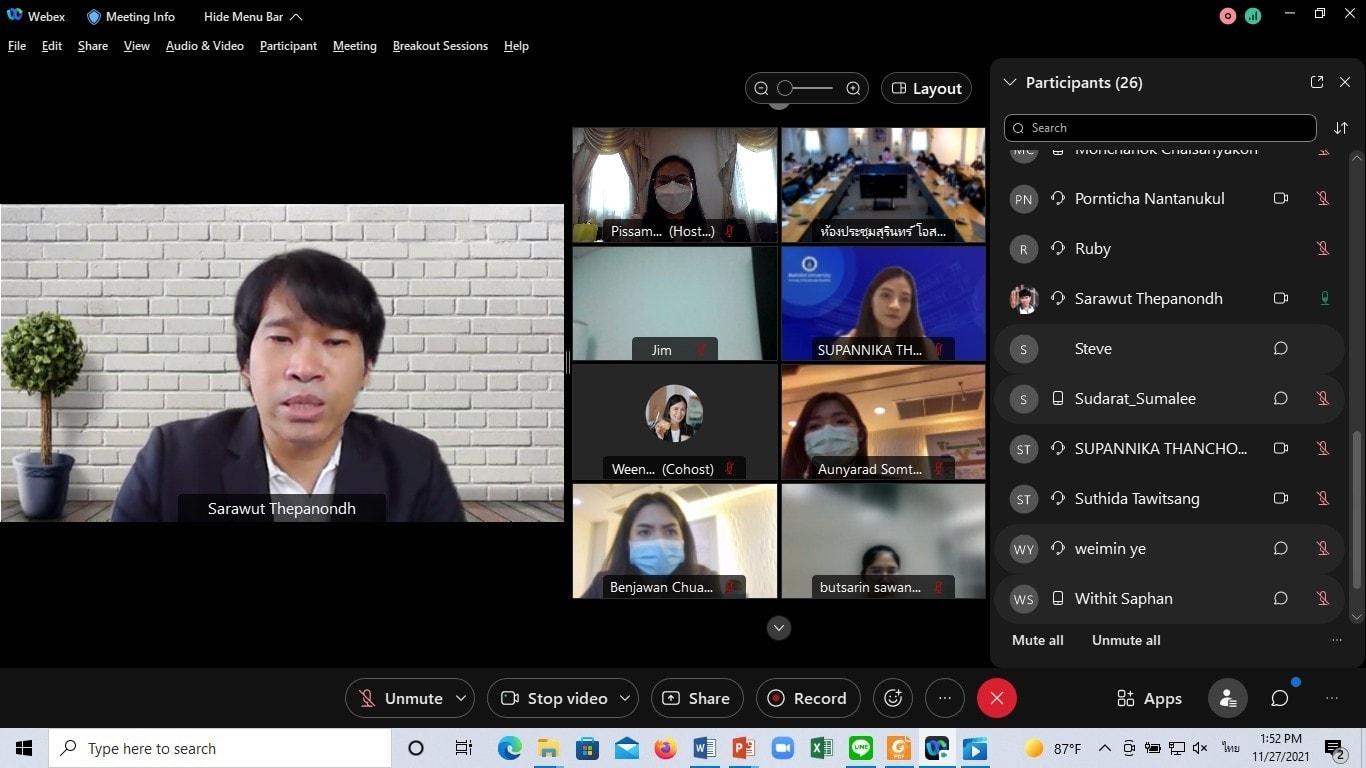Click Mute all

point(1038,640)
